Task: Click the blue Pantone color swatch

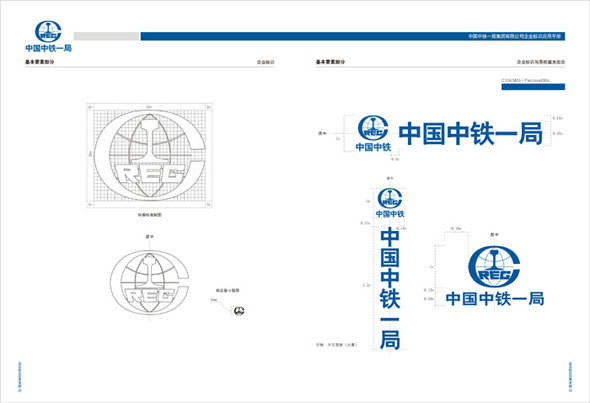Action: tap(533, 87)
